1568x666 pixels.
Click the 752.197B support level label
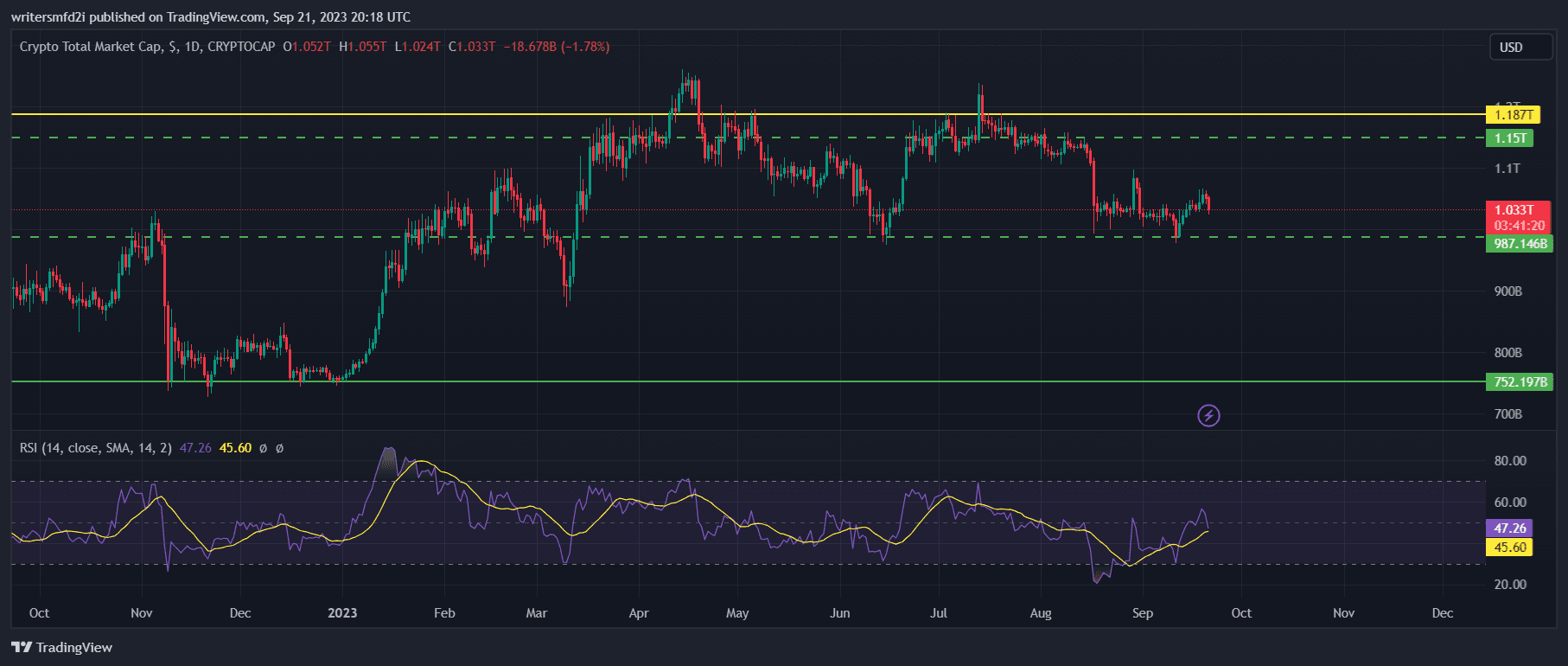point(1520,382)
